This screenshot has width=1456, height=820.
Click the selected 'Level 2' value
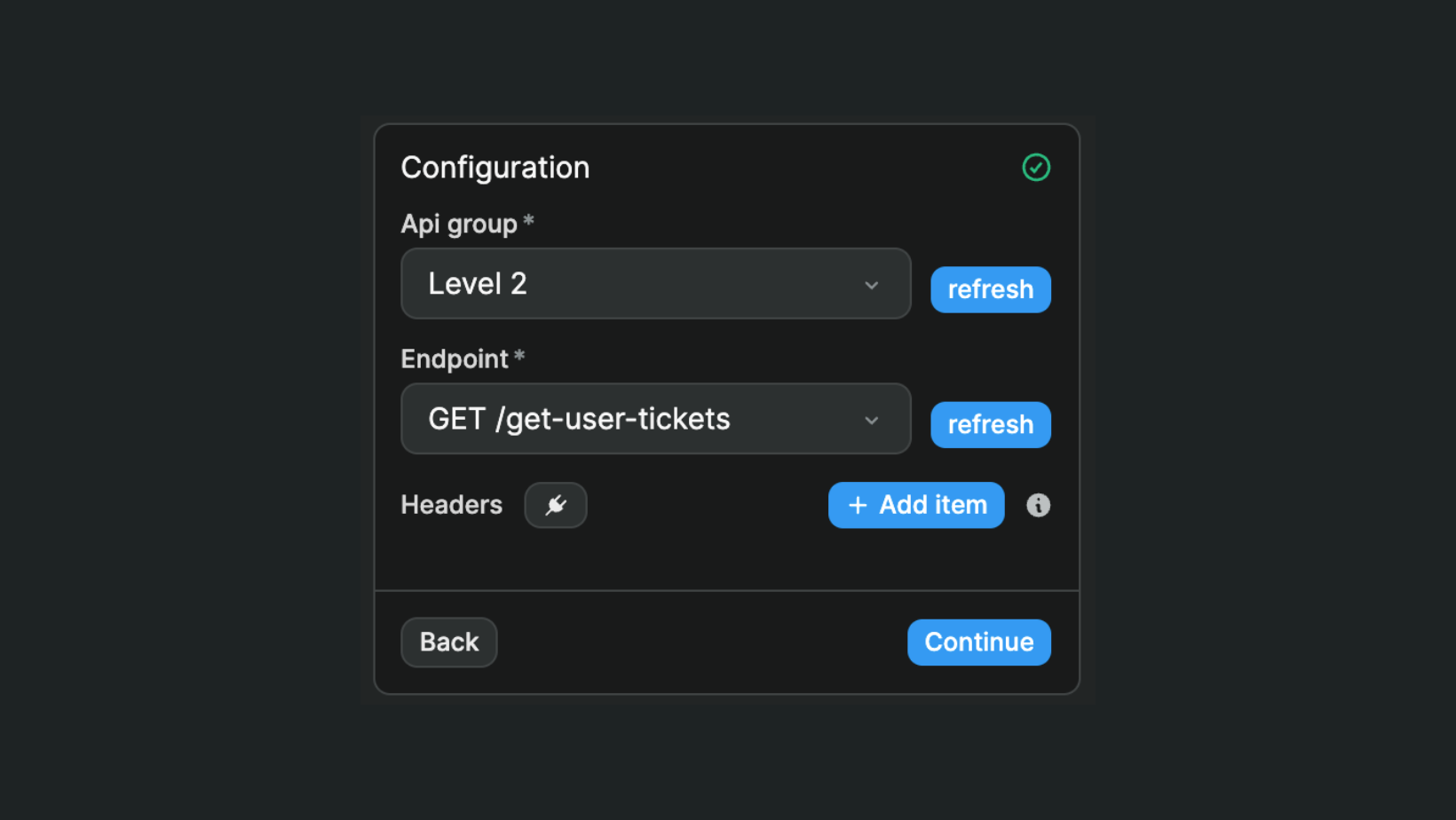coord(478,284)
